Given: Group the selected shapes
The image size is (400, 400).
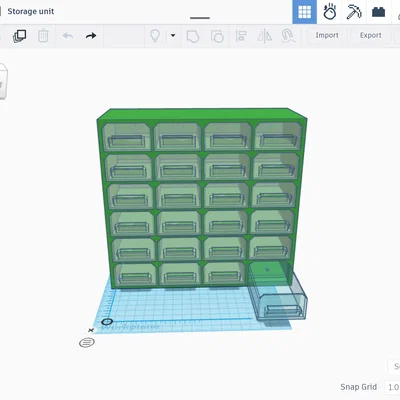Looking at the screenshot, I should tap(193, 36).
